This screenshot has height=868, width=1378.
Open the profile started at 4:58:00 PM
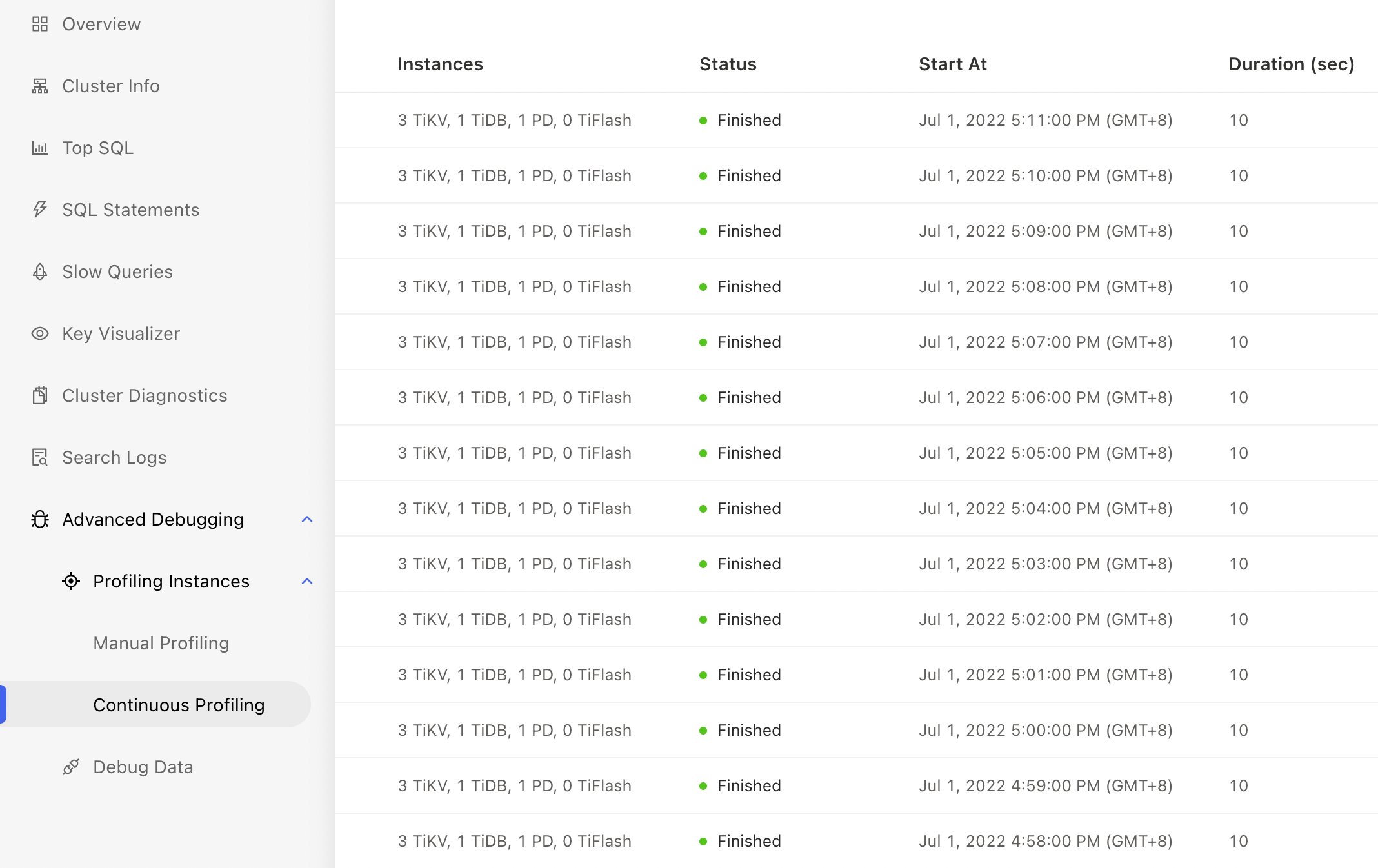click(x=1045, y=841)
